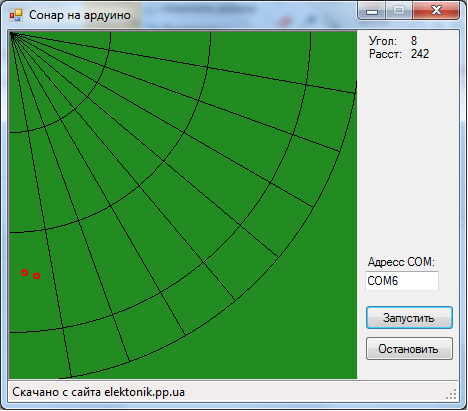Click the Остановить button
This screenshot has width=468, height=411.
coord(409,349)
